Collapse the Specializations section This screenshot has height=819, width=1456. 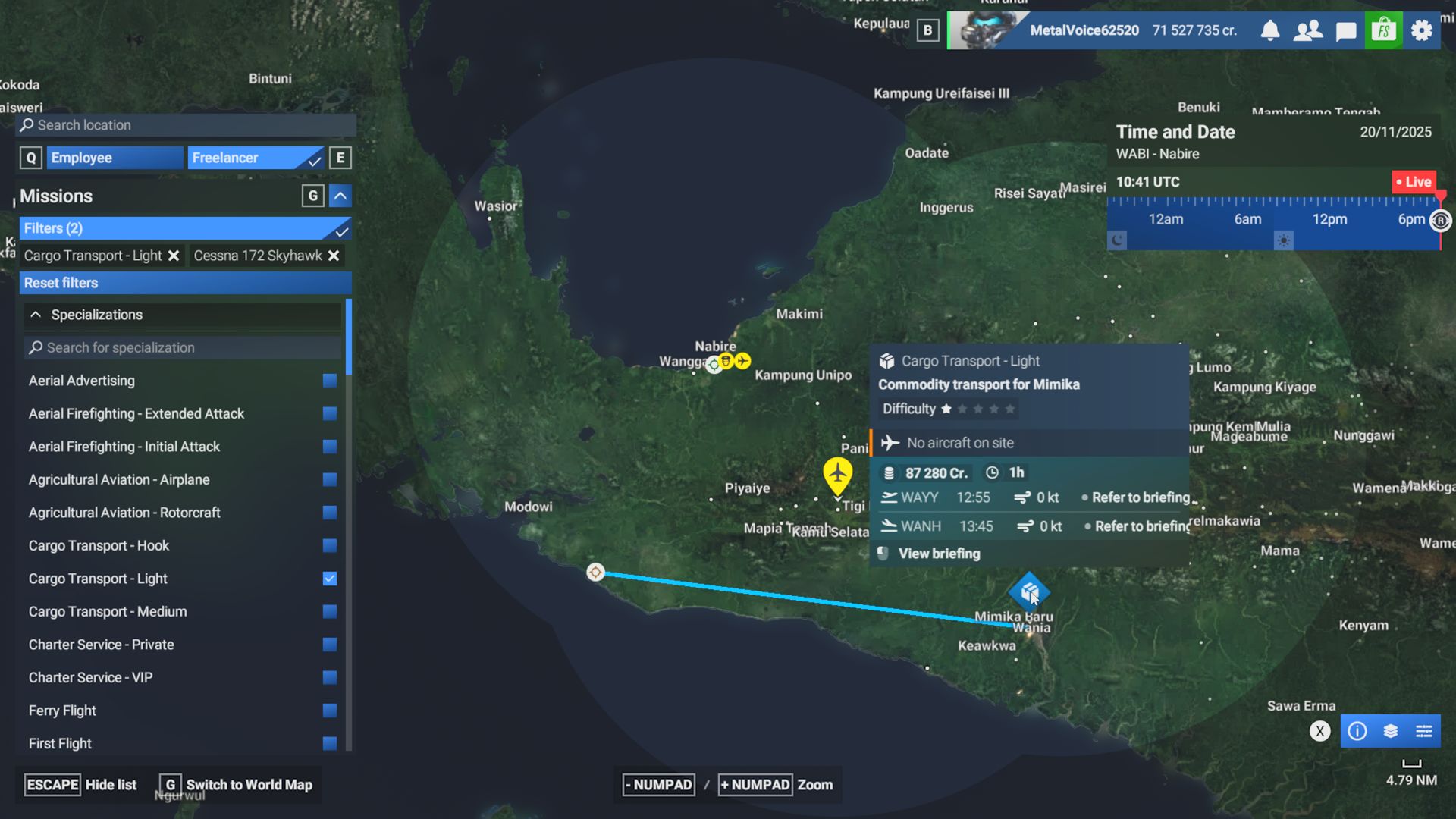click(x=36, y=315)
